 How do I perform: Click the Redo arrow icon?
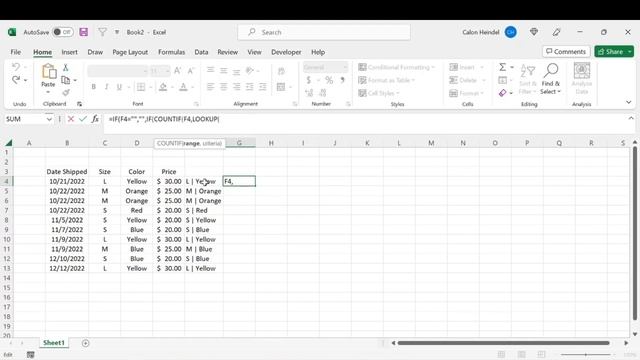click(x=16, y=80)
